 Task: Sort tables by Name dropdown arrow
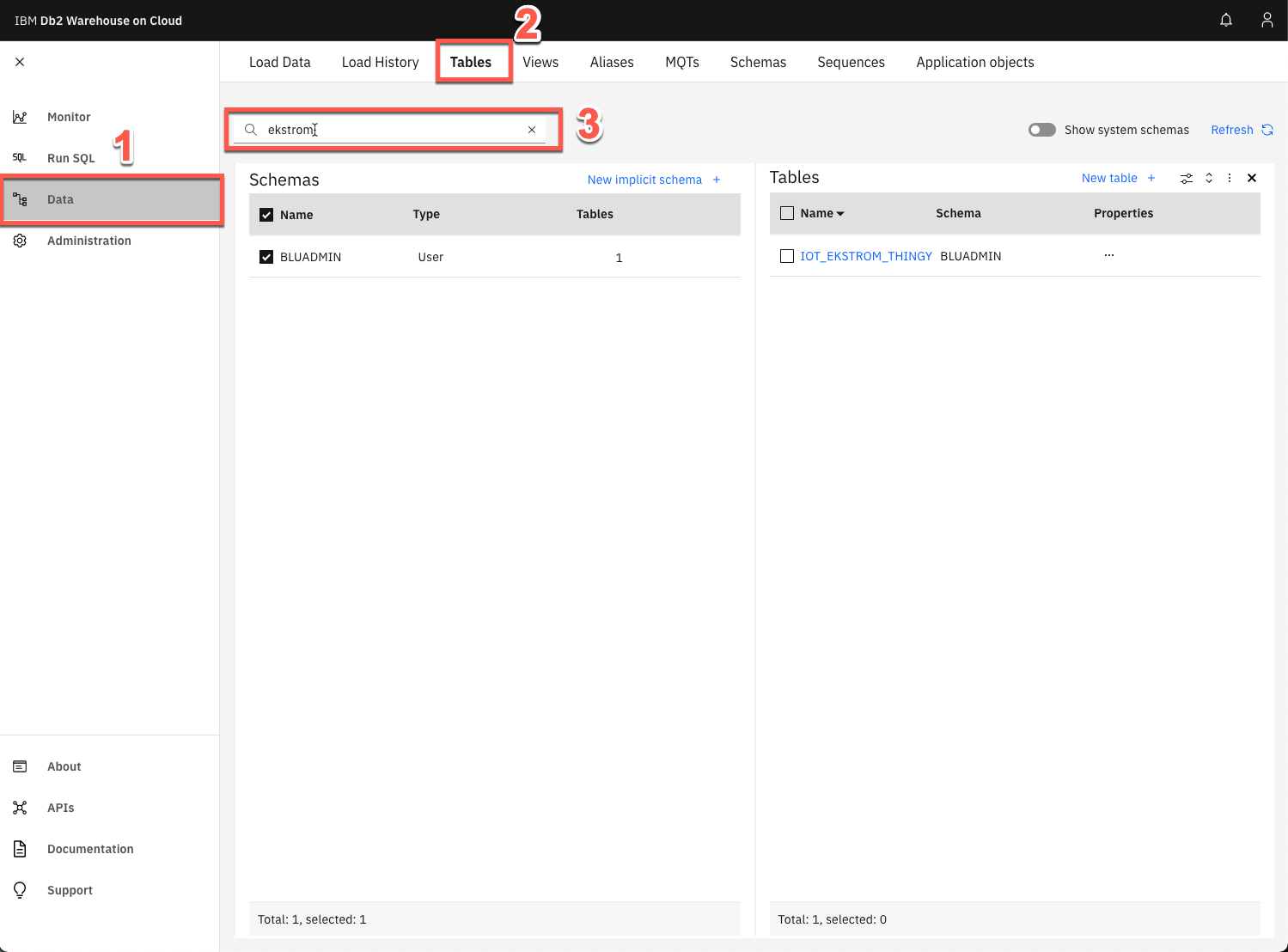[840, 214]
